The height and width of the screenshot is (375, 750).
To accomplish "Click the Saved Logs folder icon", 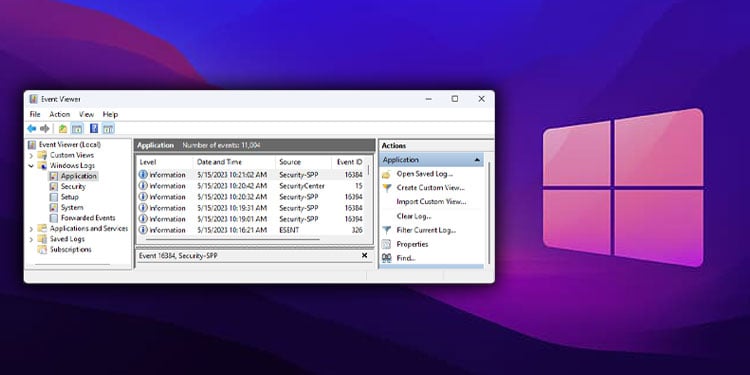I will point(43,239).
